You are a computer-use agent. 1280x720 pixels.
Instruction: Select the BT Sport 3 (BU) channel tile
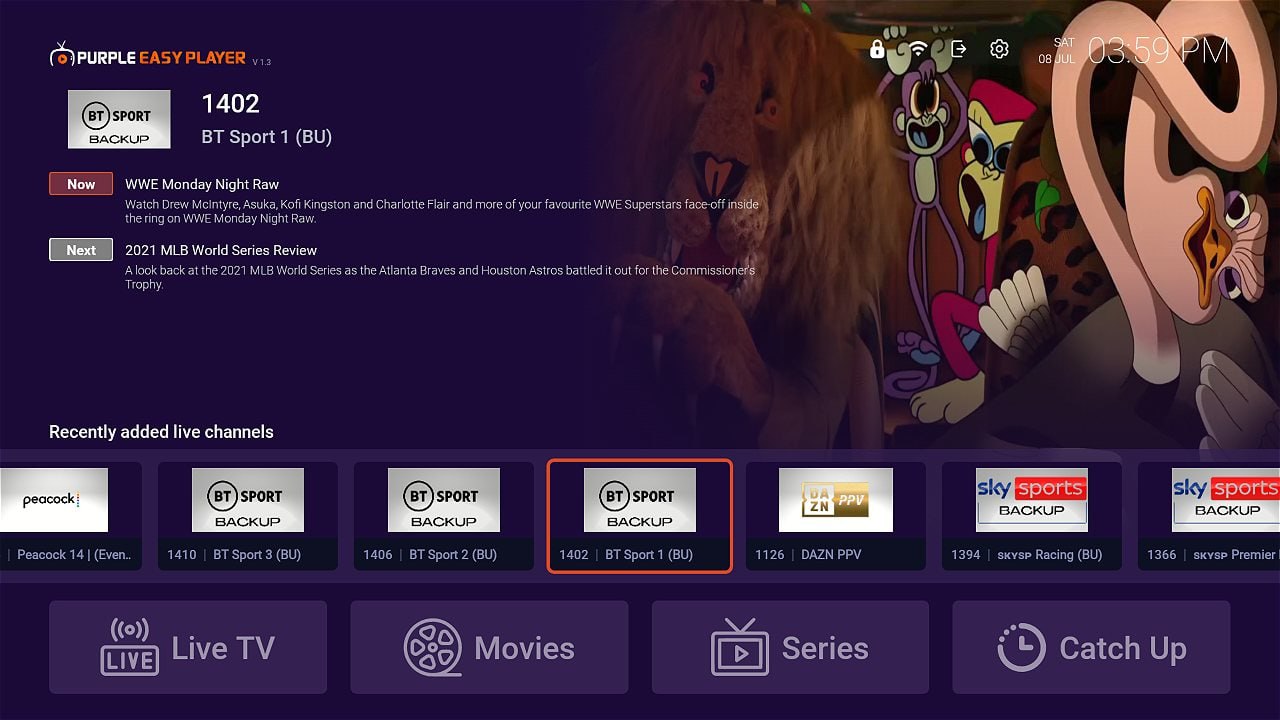point(247,516)
